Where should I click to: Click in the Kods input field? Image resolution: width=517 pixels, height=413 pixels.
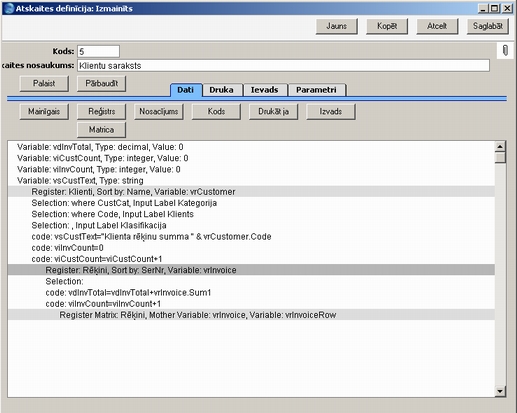98,51
